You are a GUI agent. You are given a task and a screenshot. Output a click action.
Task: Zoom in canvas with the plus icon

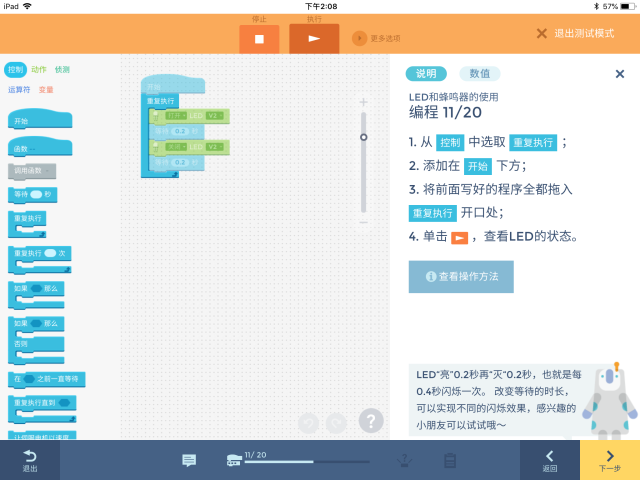pos(363,102)
